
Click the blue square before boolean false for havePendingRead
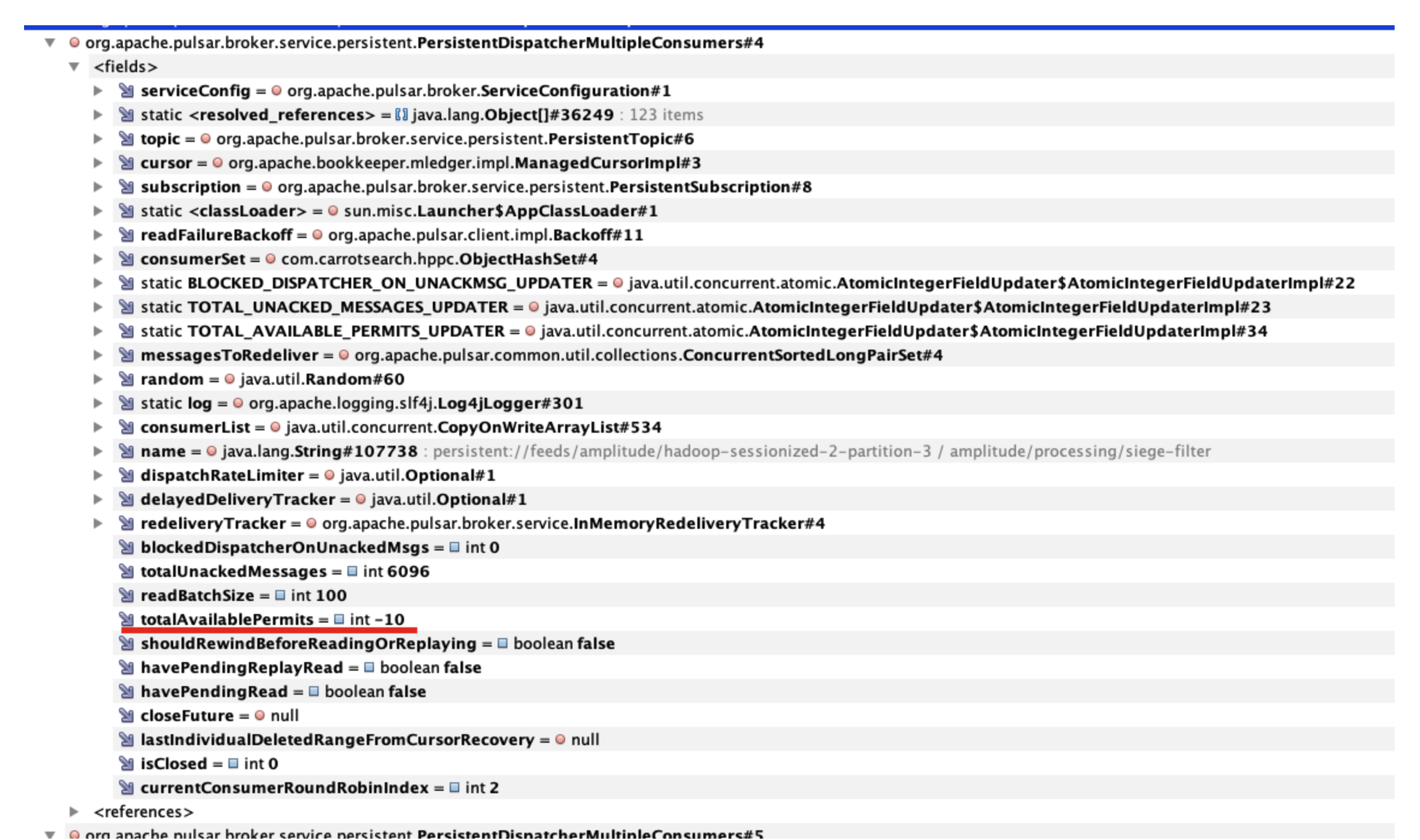click(314, 692)
